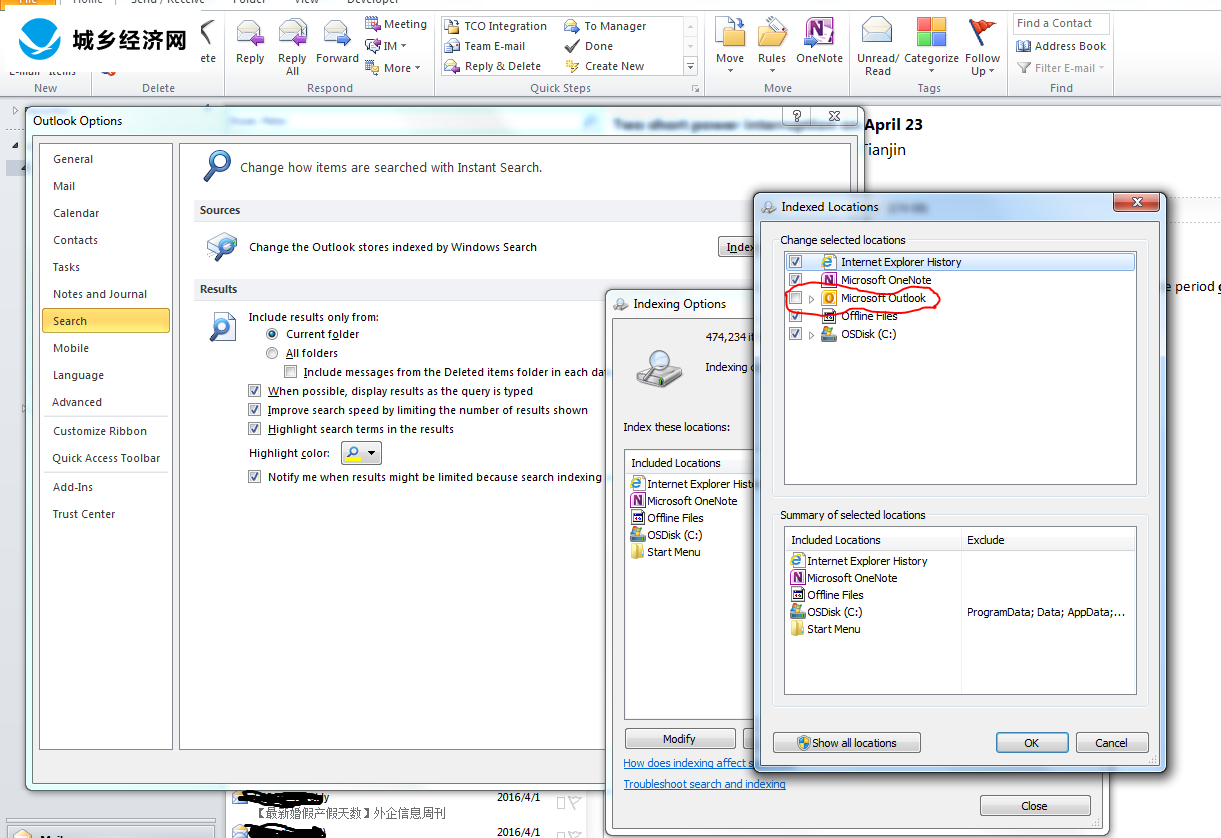Click the Internet Explorer History icon in tree
Image resolution: width=1221 pixels, height=838 pixels.
pos(828,262)
